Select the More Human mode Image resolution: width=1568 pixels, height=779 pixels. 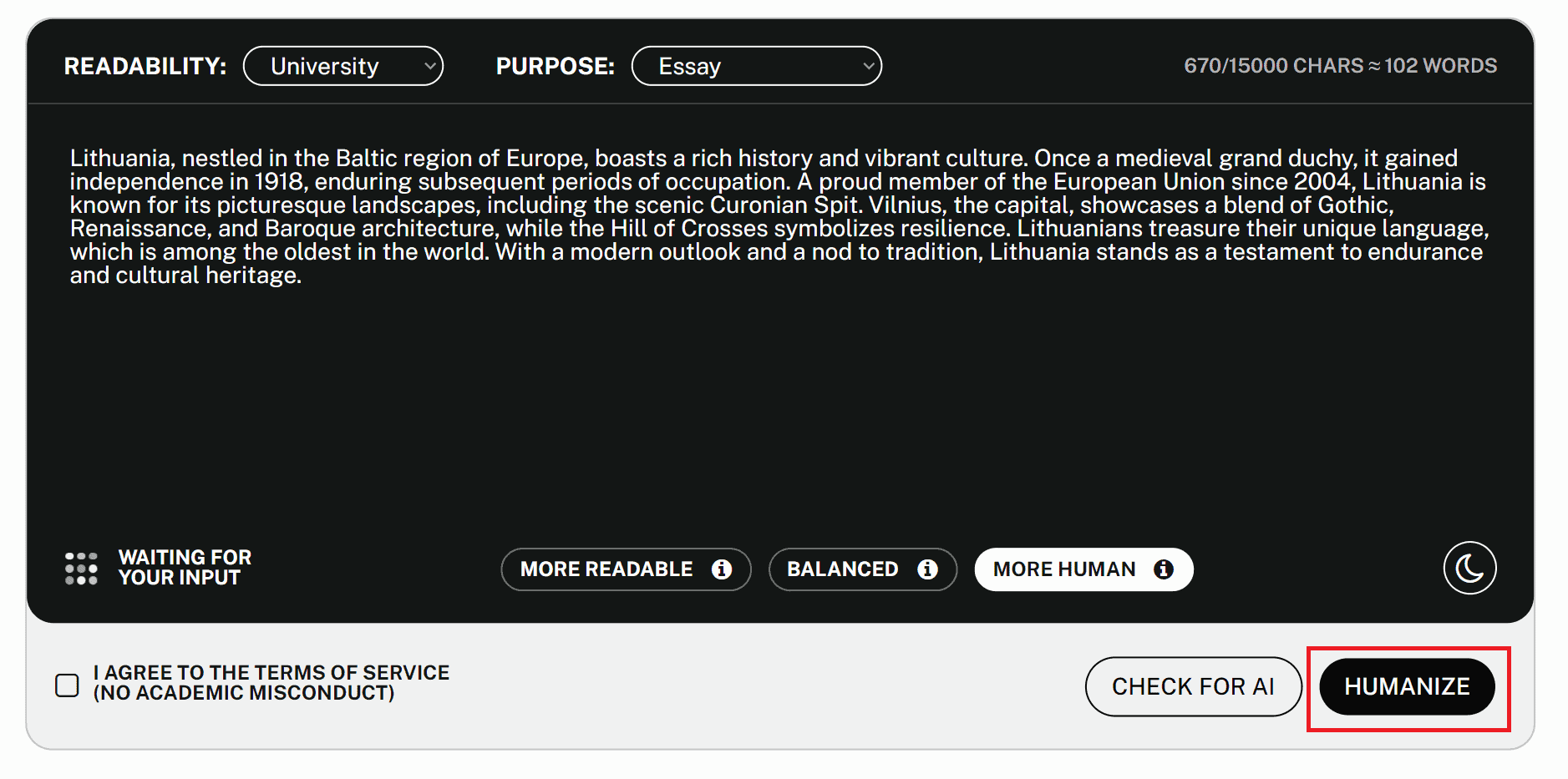(1083, 569)
